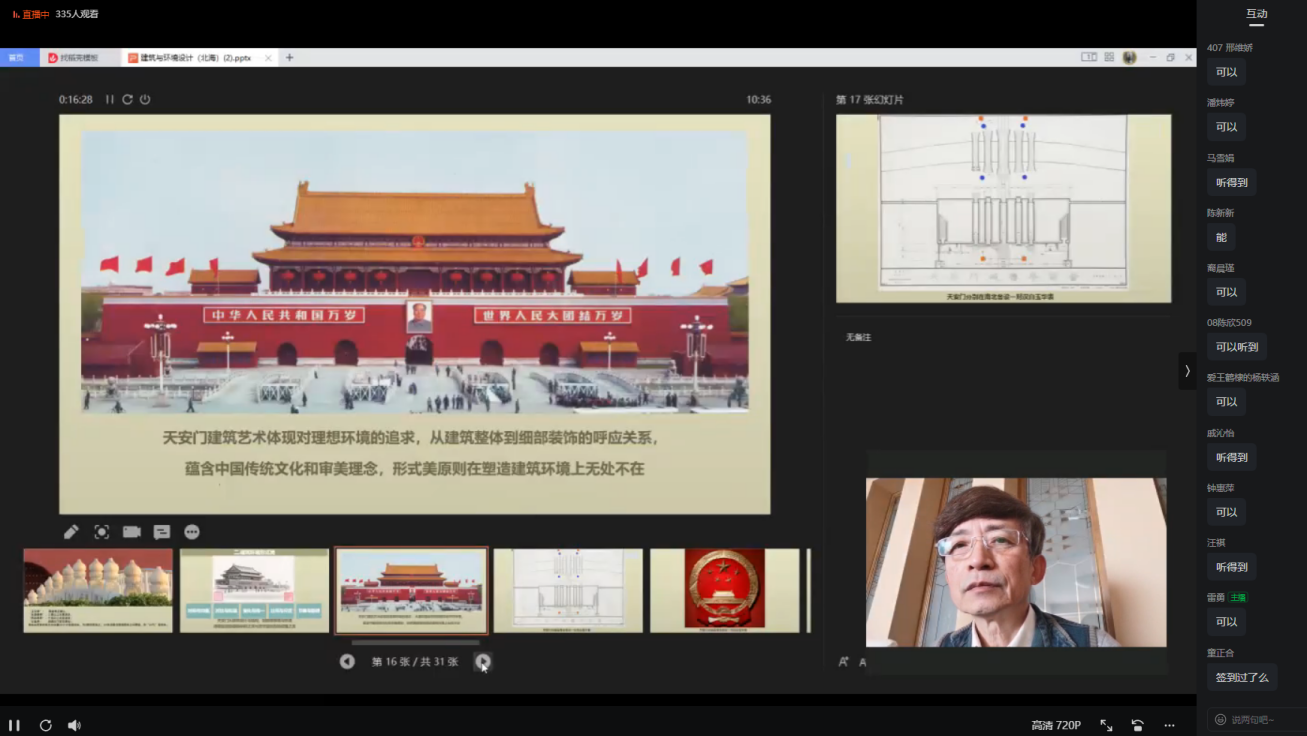Switch to the 建筑与环境设计 pptx tab

click(x=195, y=58)
